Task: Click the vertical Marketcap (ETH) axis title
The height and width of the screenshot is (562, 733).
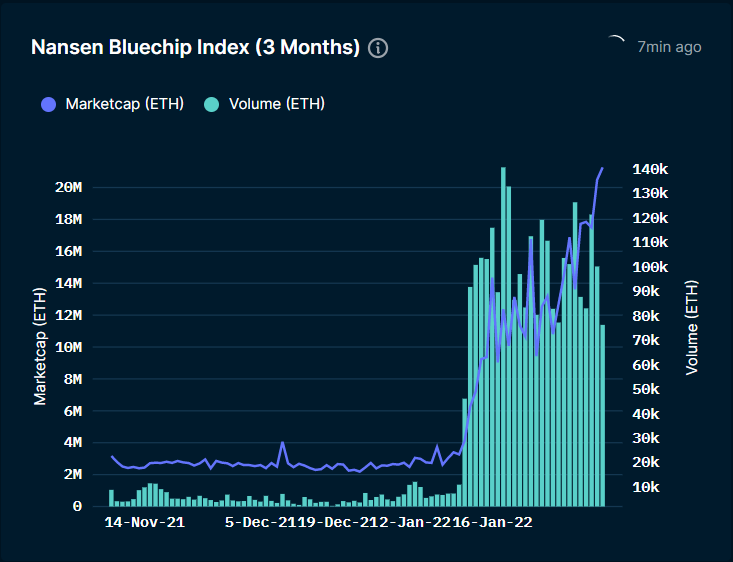Action: (40, 346)
